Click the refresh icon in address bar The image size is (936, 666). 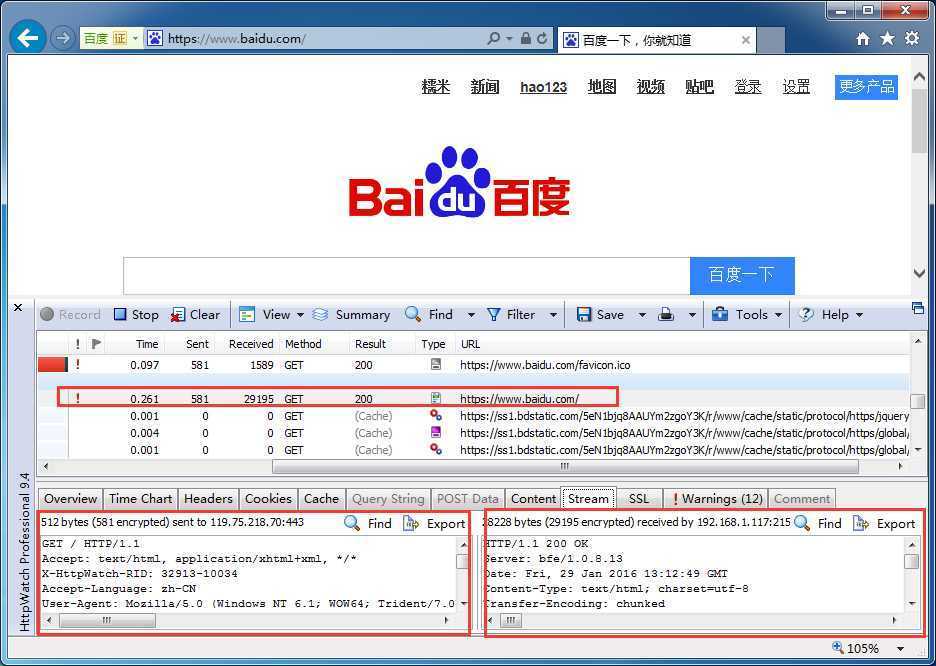(x=542, y=39)
